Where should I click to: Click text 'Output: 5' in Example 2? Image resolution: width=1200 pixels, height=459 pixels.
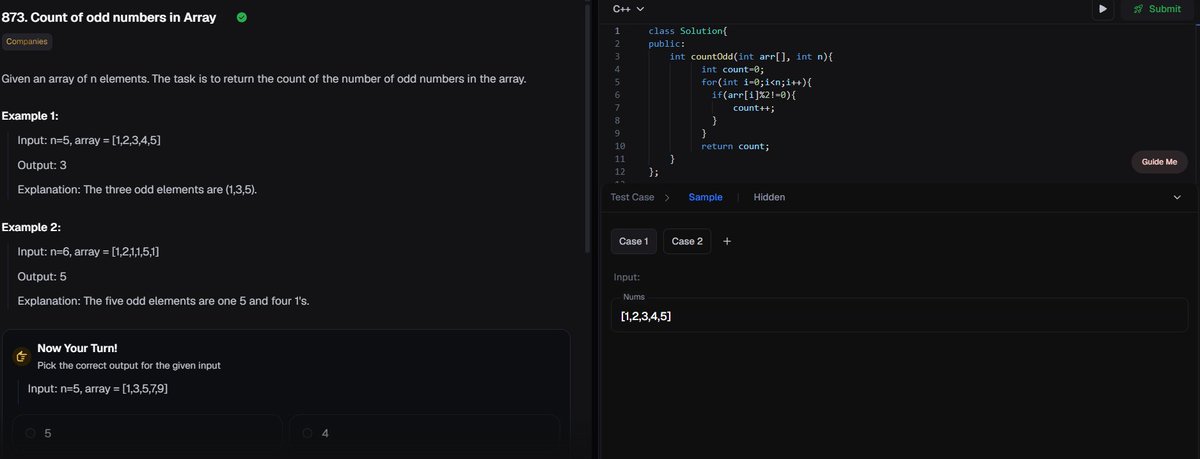point(42,276)
